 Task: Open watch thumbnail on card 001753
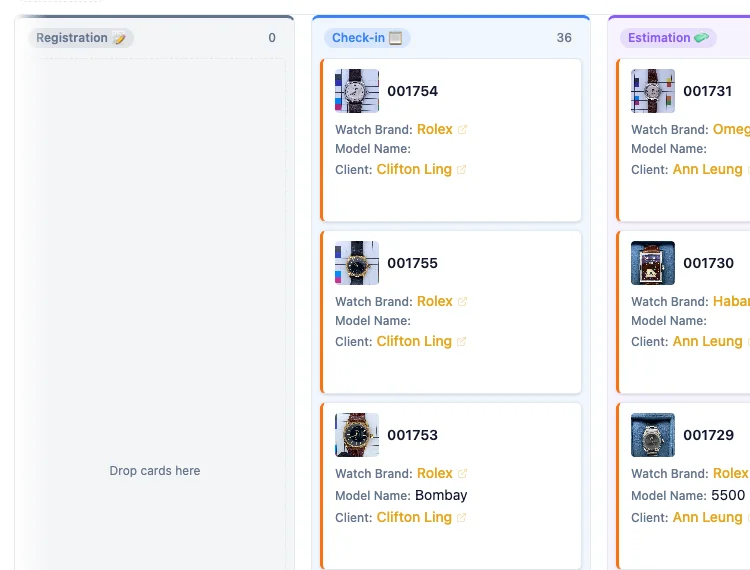357,435
